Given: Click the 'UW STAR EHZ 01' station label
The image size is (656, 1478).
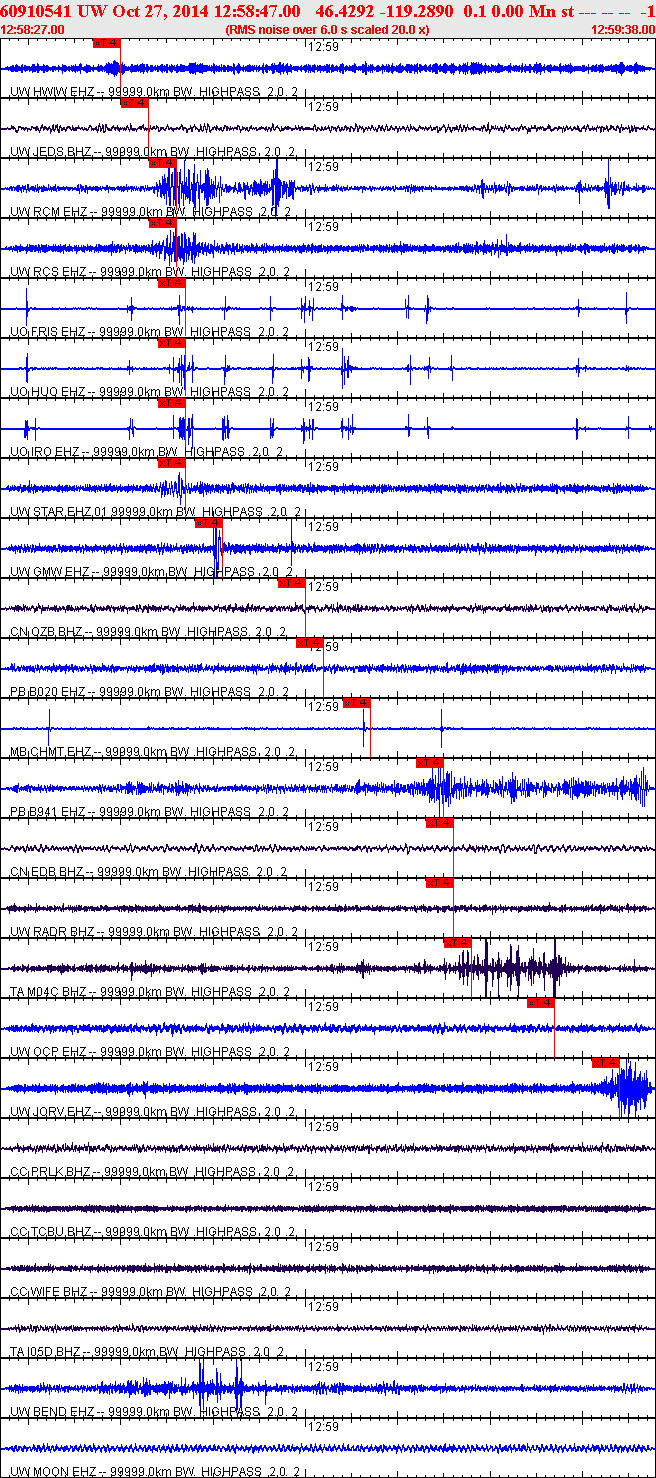Looking at the screenshot, I should [x=57, y=512].
